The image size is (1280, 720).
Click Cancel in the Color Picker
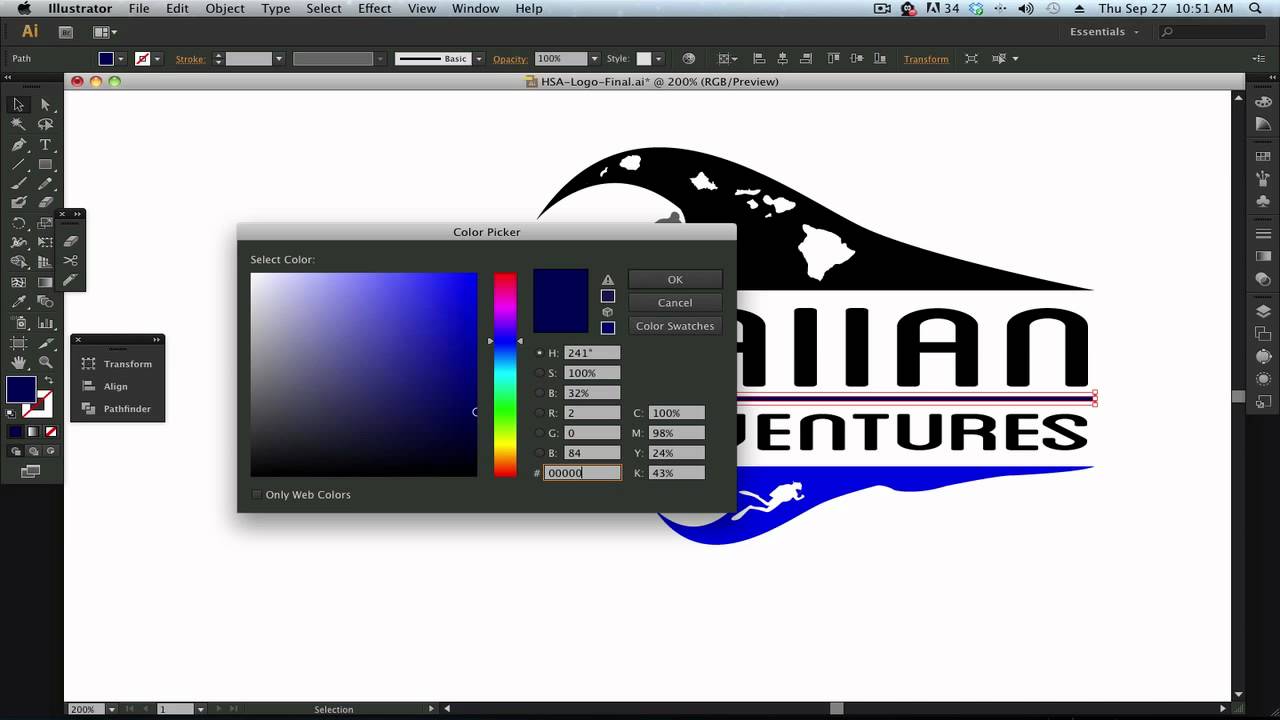tap(675, 303)
